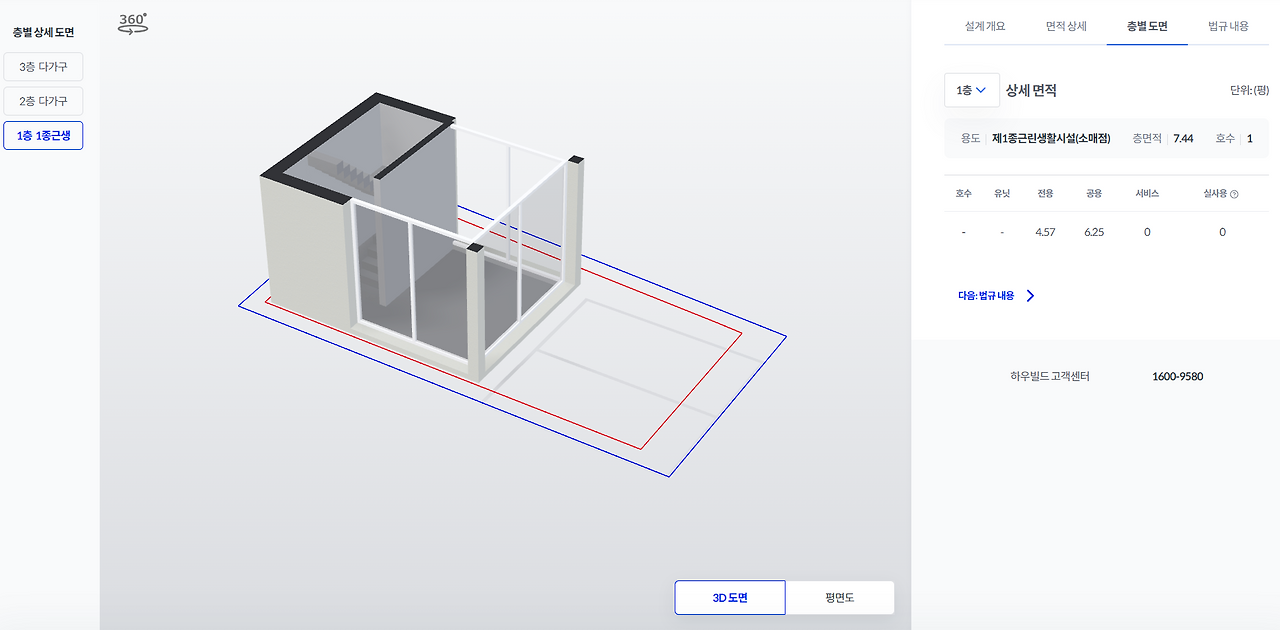Screen dimensions: 1280x630
Task: Select the 3층 다가구 floor button
Action: point(42,66)
